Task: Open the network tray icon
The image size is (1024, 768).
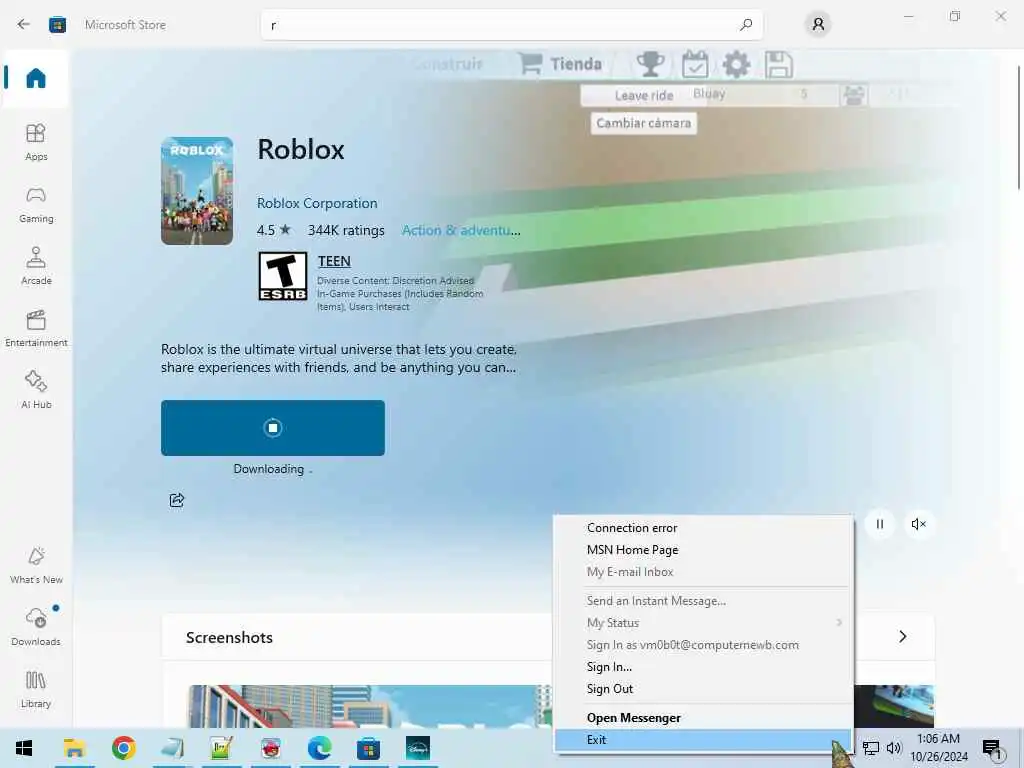Action: click(x=870, y=748)
